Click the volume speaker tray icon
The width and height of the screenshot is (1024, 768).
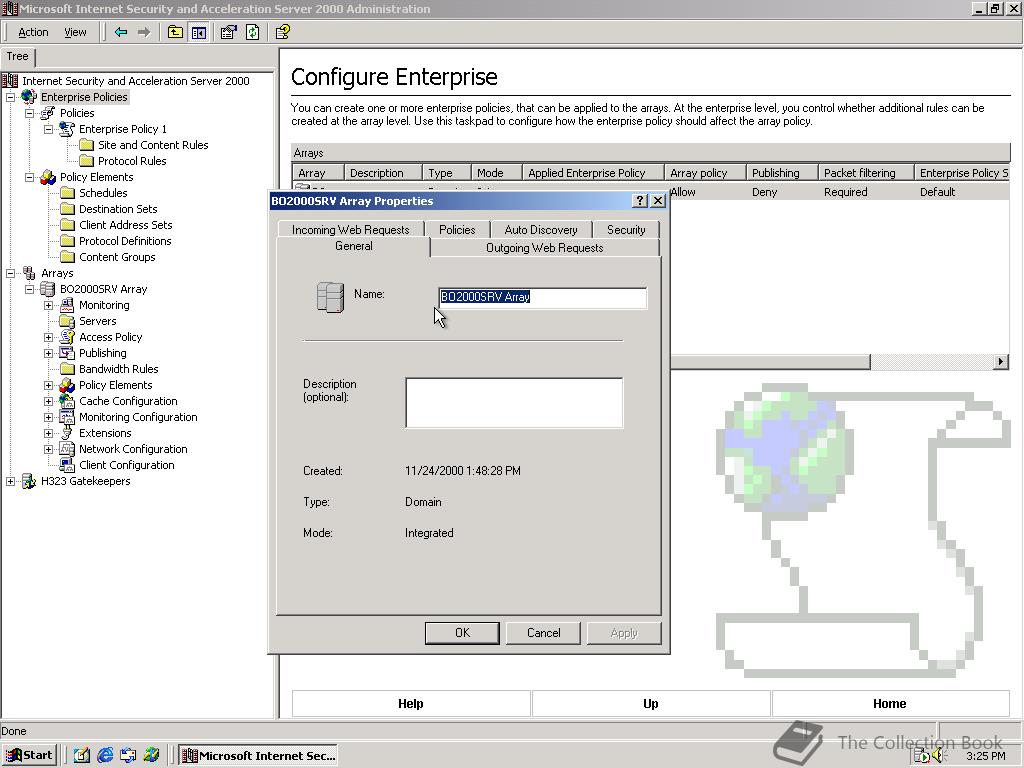coord(939,756)
